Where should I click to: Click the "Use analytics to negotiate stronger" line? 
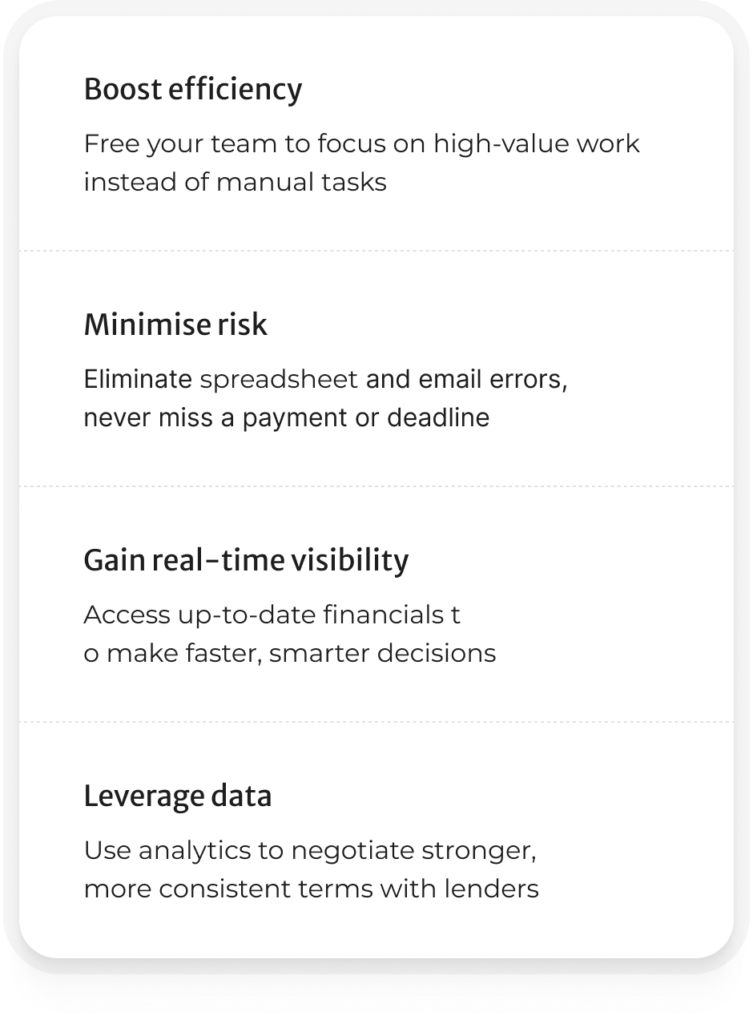tap(311, 851)
